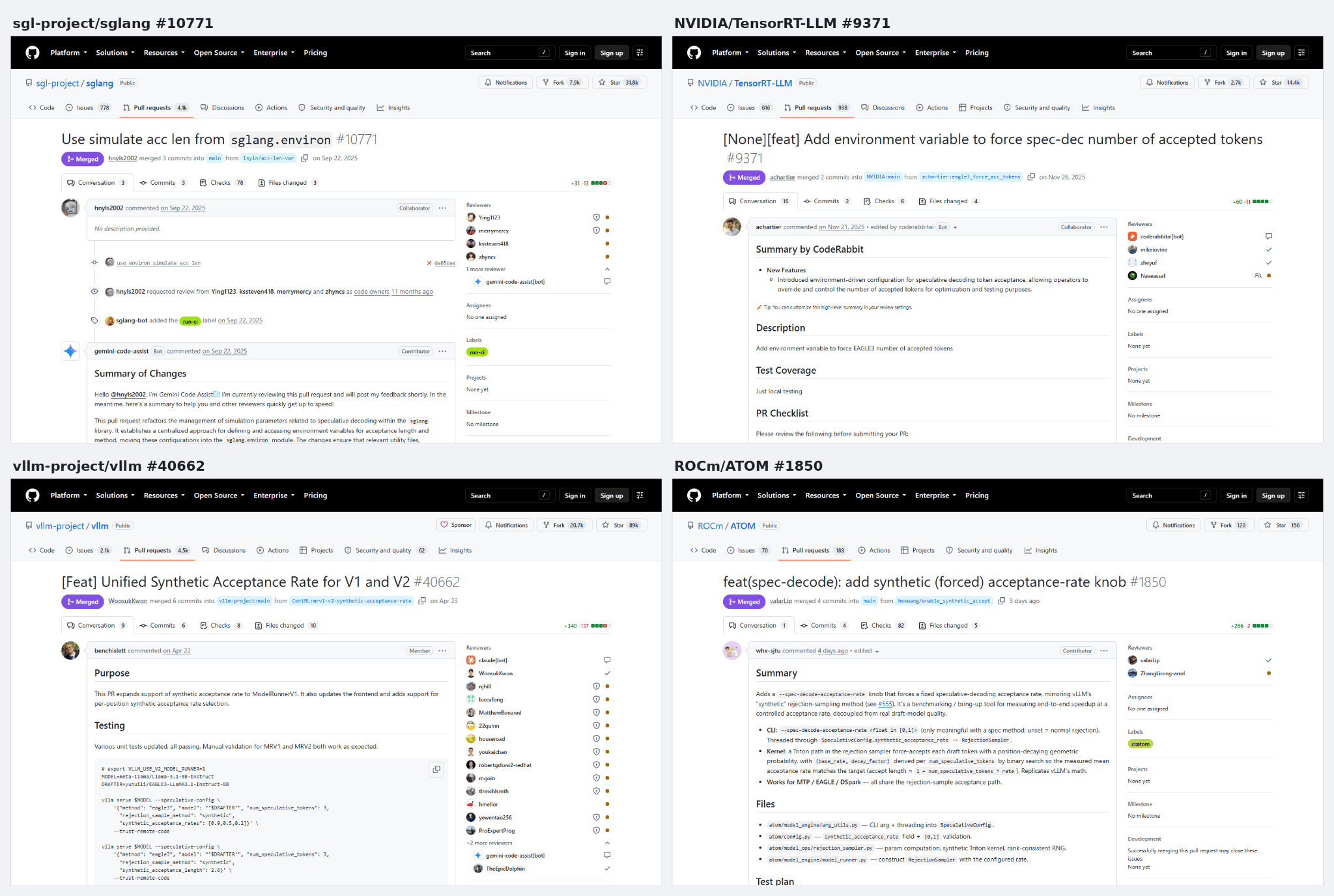Viewport: 1334px width, 896px height.
Task: Expand Platform menu in sglang header
Action: (68, 53)
